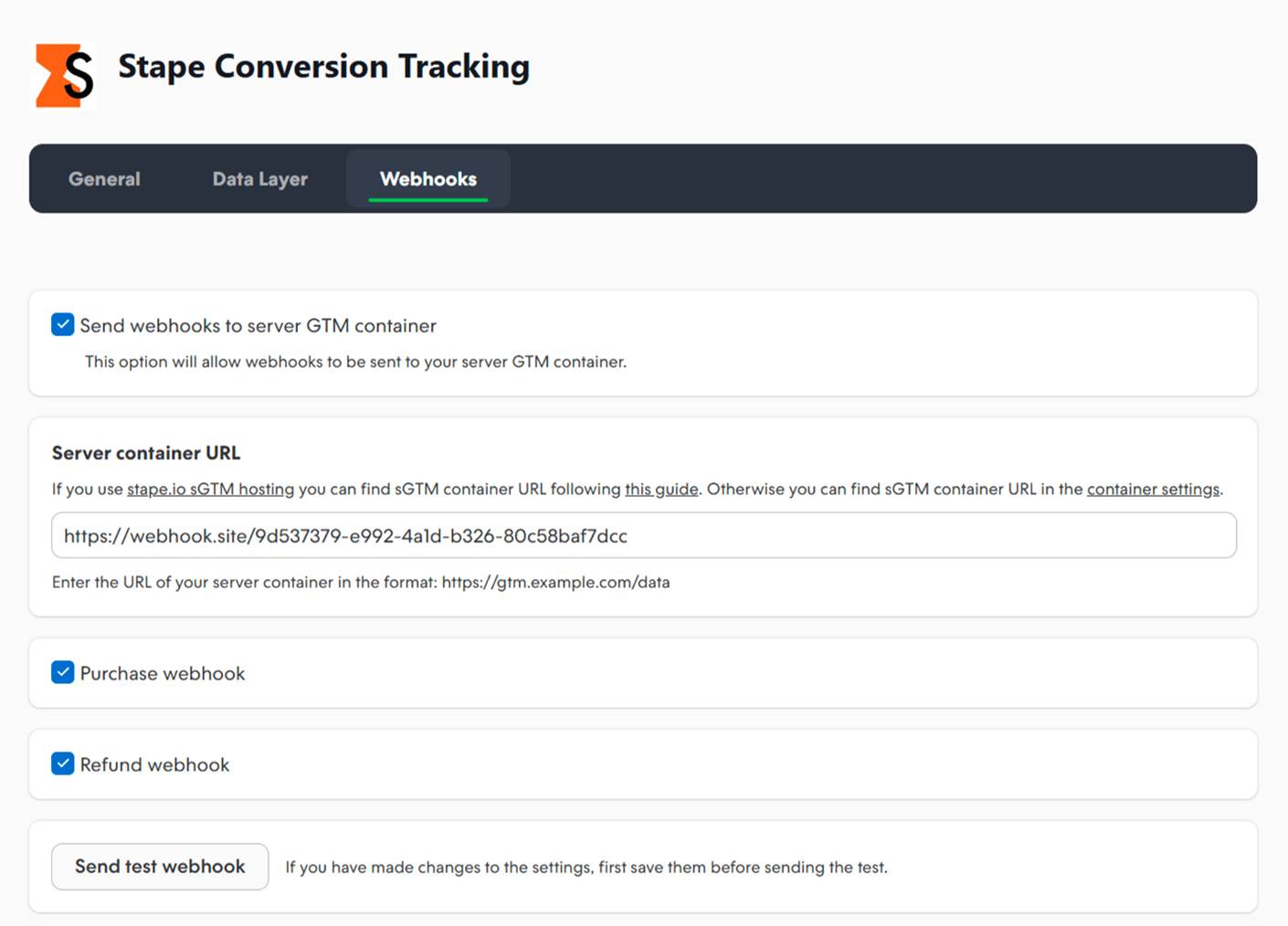Click the Purchase webhook label text
1288x926 pixels.
click(x=163, y=674)
